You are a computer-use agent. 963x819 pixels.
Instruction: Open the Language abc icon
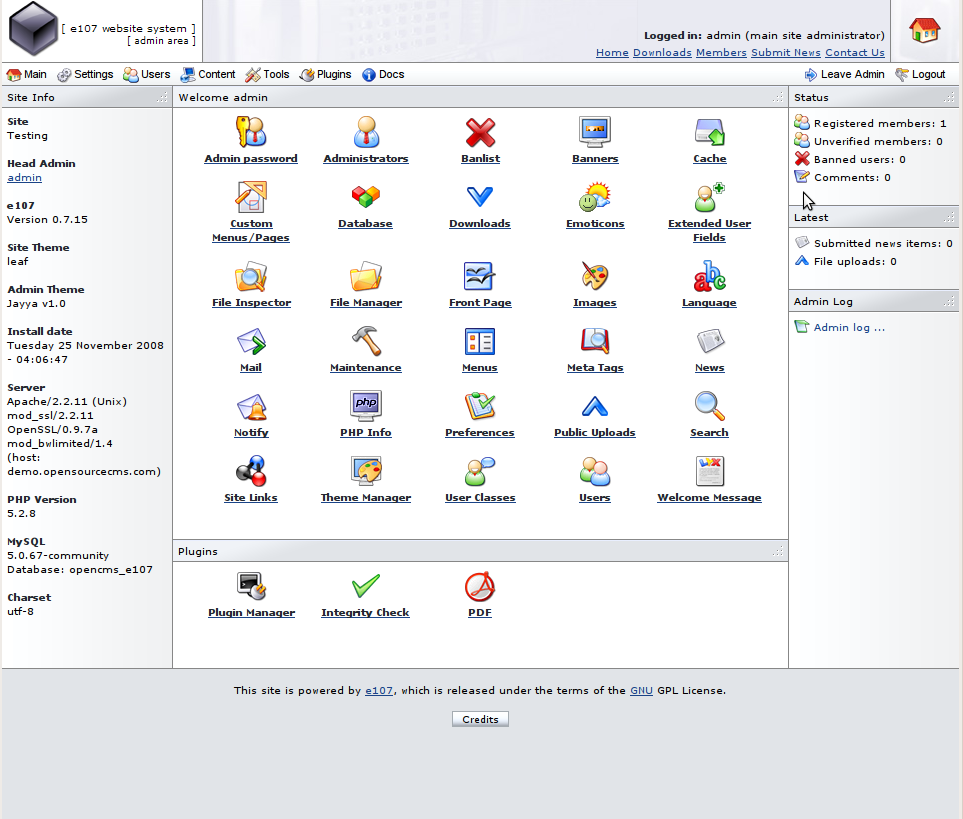tap(709, 276)
